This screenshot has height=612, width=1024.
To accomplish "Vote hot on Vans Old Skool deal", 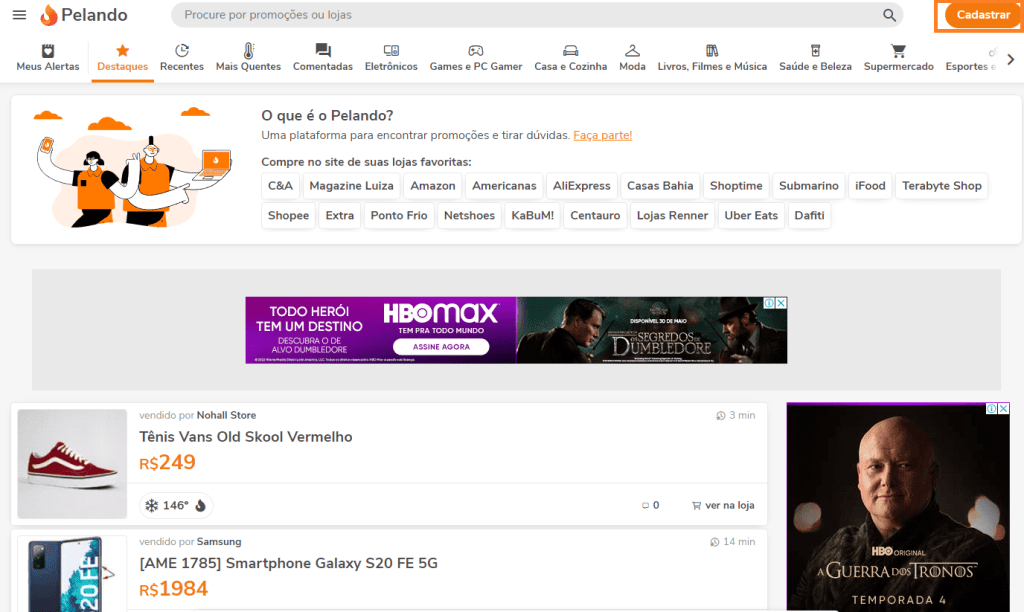I will coord(200,506).
